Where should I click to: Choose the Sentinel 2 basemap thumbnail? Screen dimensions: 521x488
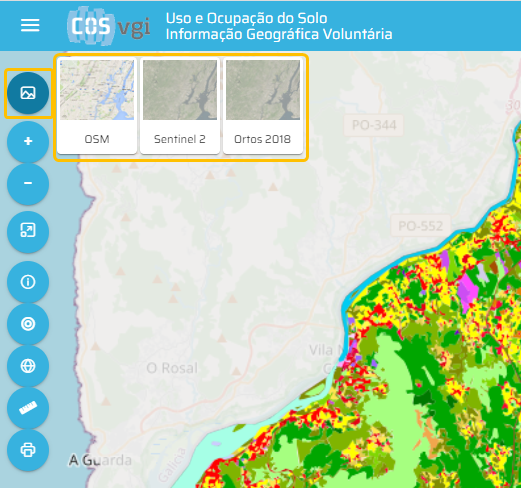pyautogui.click(x=180, y=106)
